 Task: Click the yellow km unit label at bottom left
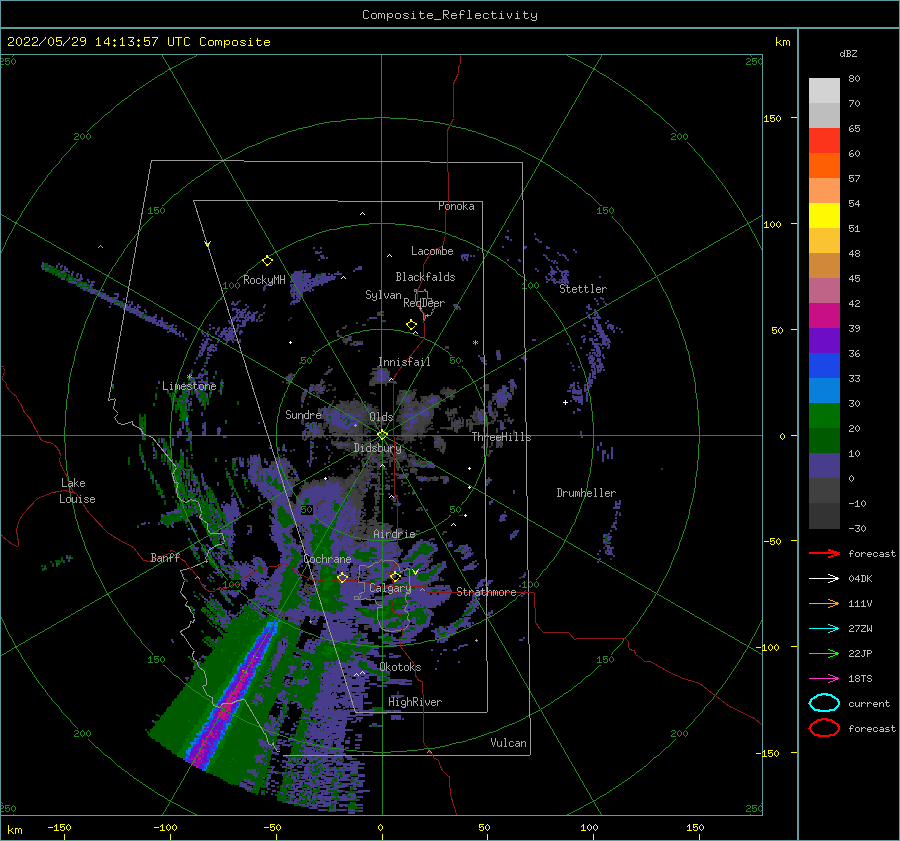pos(14,830)
